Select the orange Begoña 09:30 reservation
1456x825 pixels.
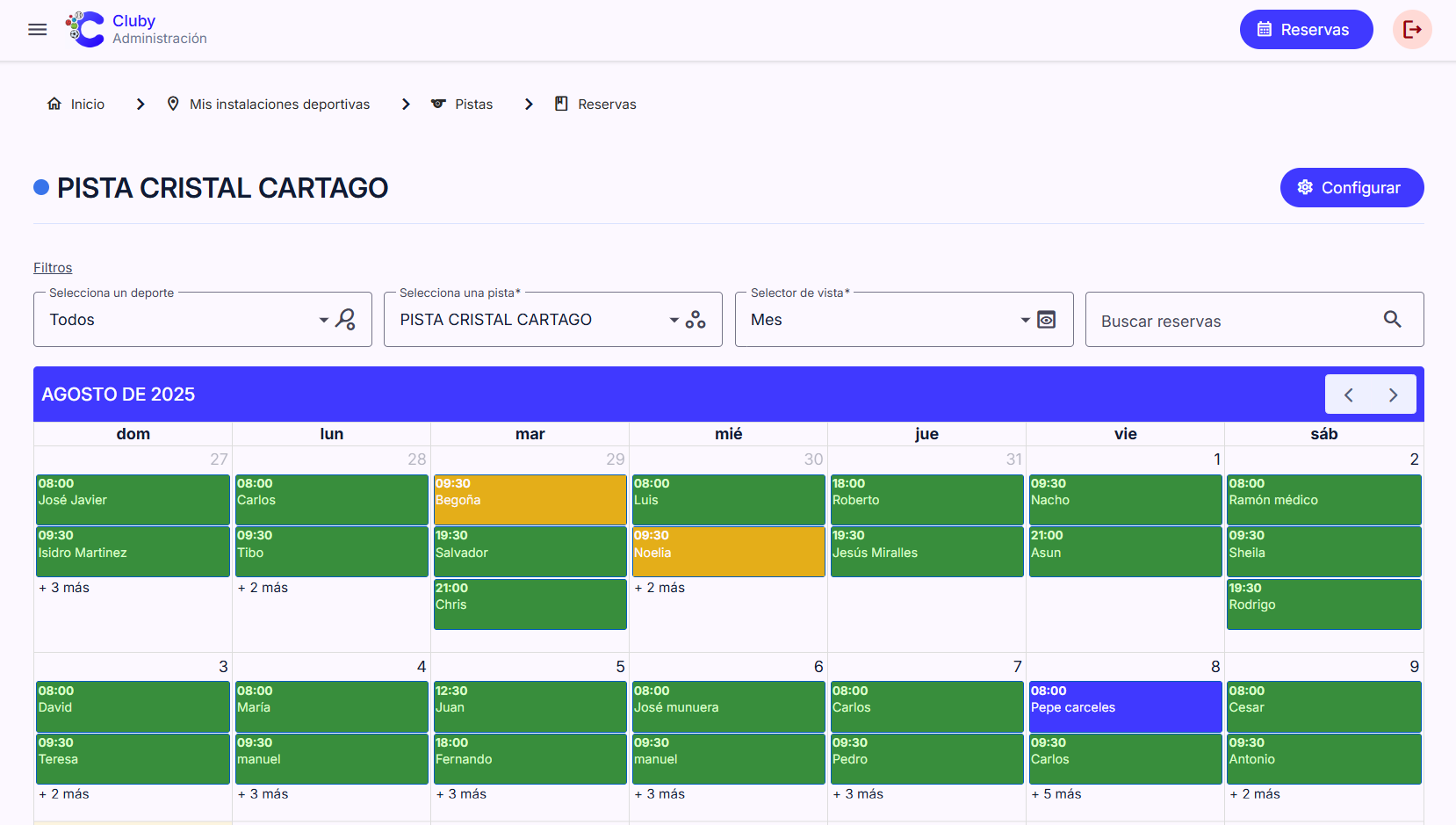pyautogui.click(x=530, y=499)
